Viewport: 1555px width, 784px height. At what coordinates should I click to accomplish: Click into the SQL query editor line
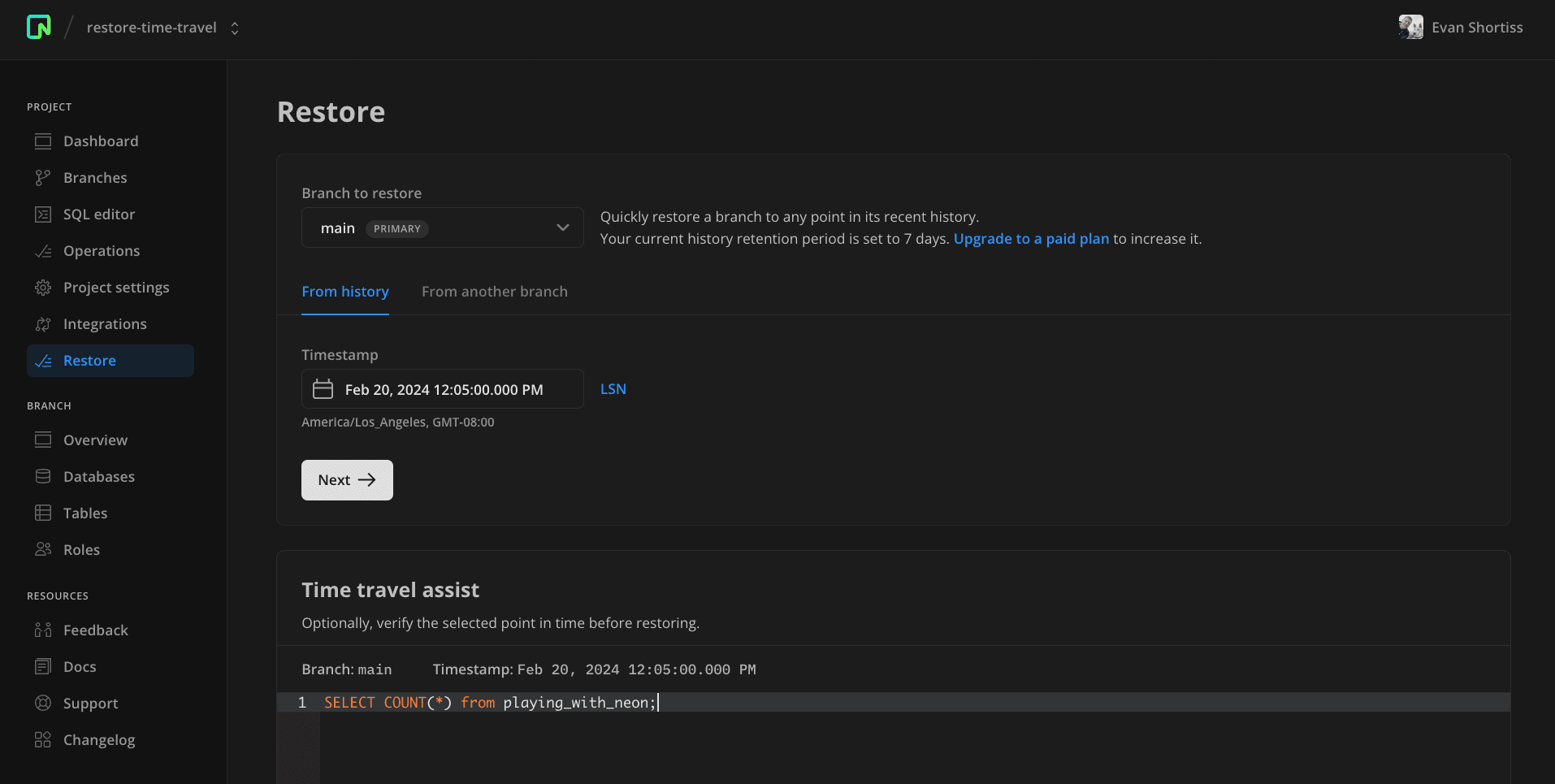click(812, 703)
